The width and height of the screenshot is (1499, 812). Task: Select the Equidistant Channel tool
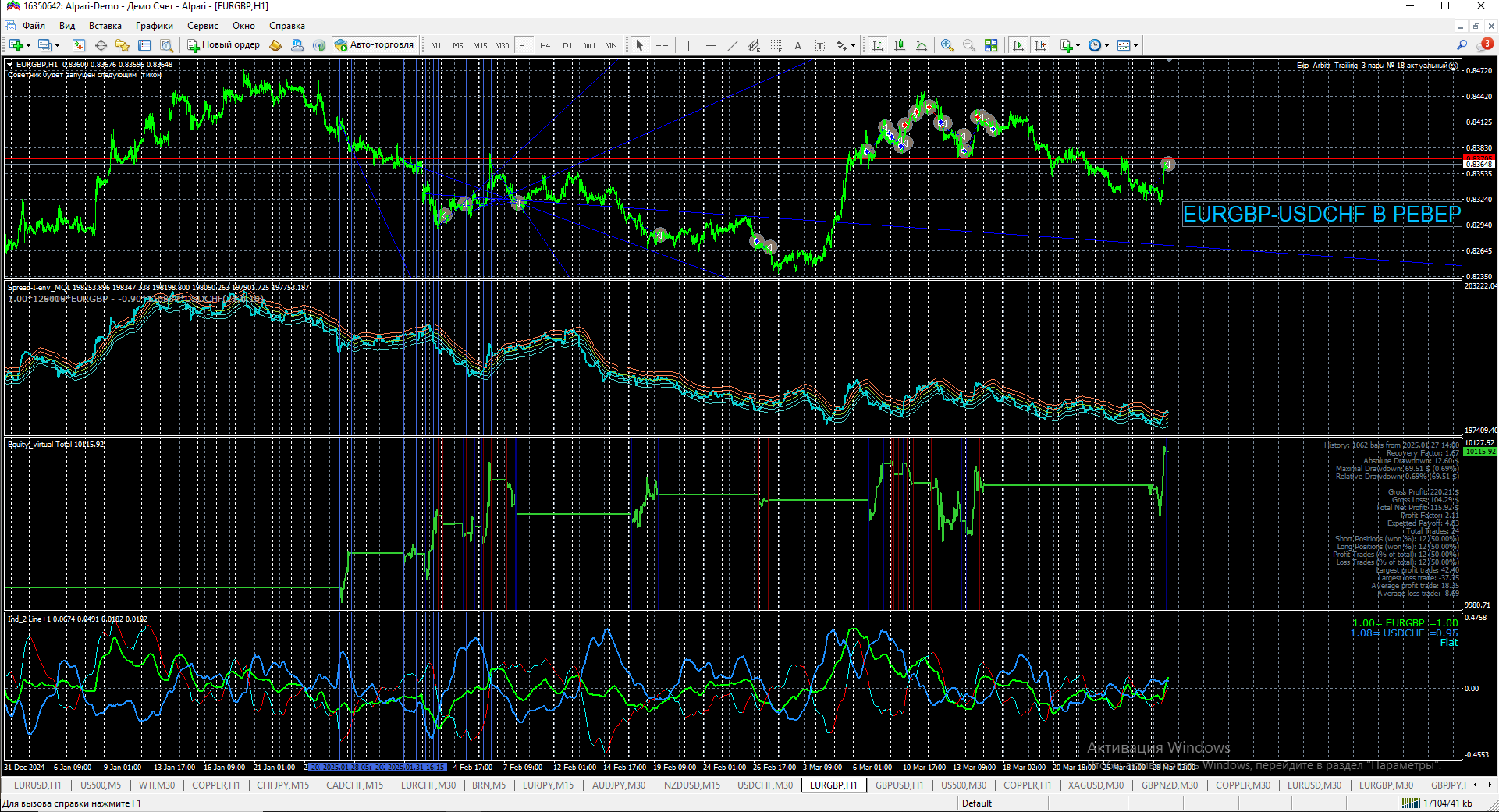tap(754, 45)
